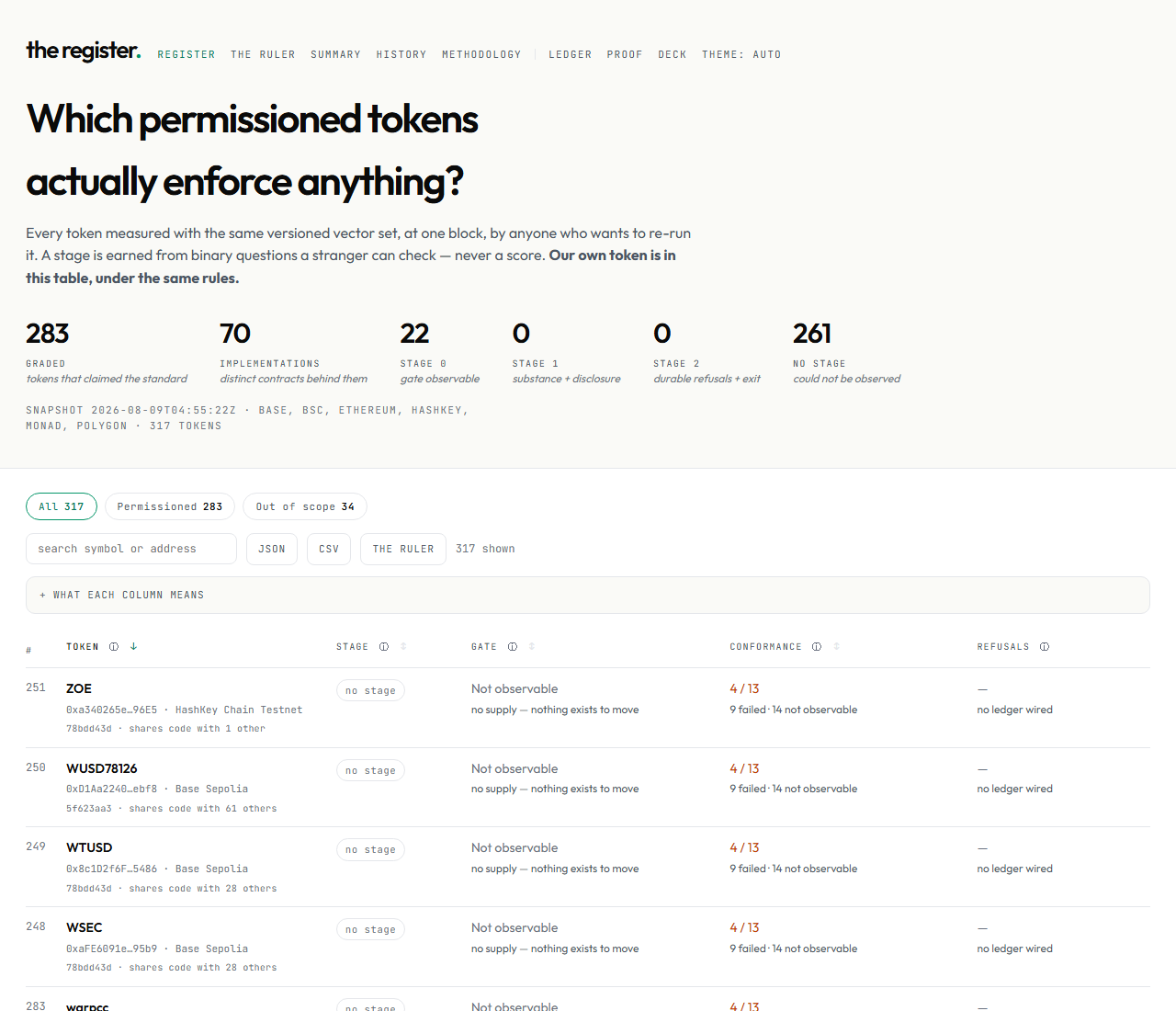Sort by the CONFORMANCE column arrows
The image size is (1176, 1011).
[836, 647]
